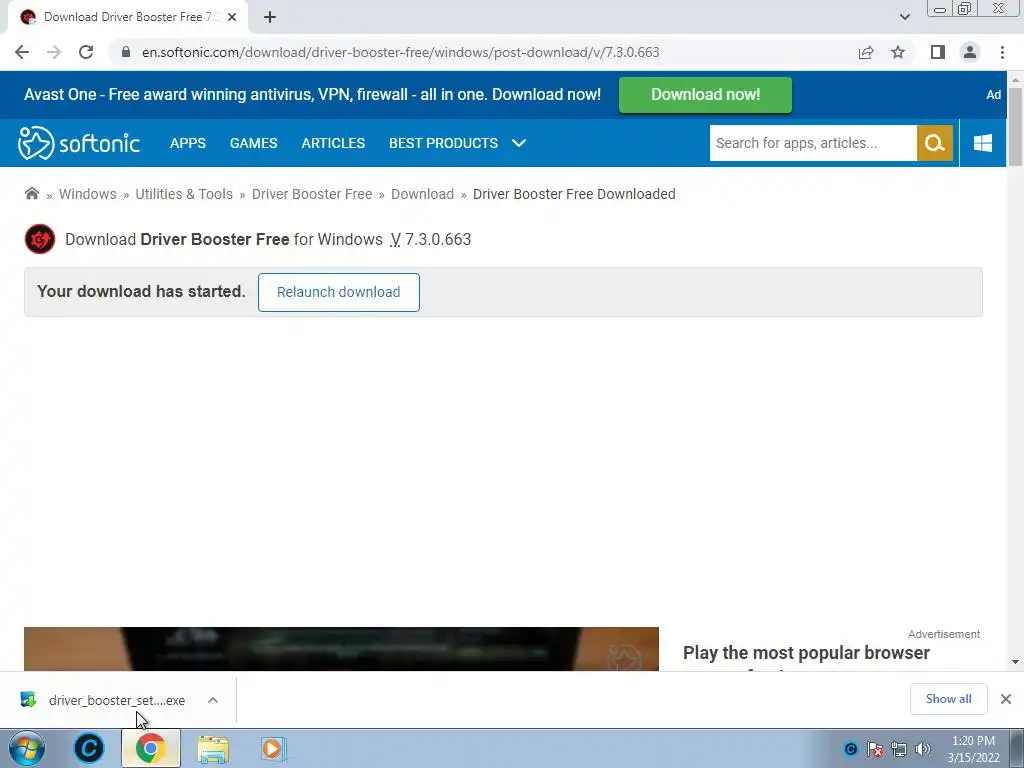Open the Chrome profile avatar icon
1024x768 pixels.
tap(970, 52)
